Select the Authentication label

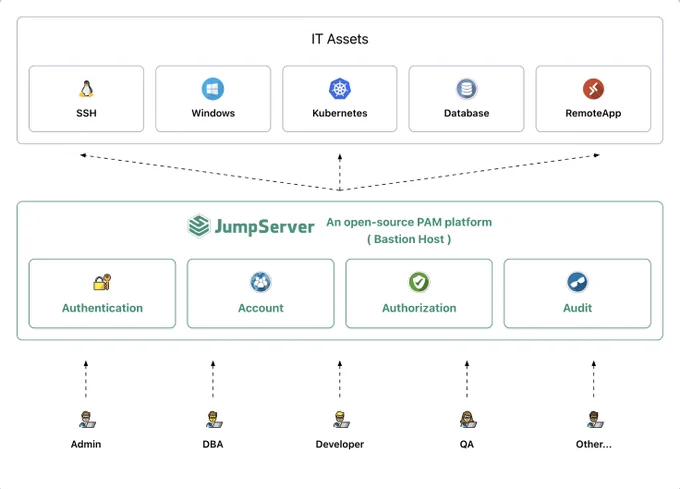102,308
